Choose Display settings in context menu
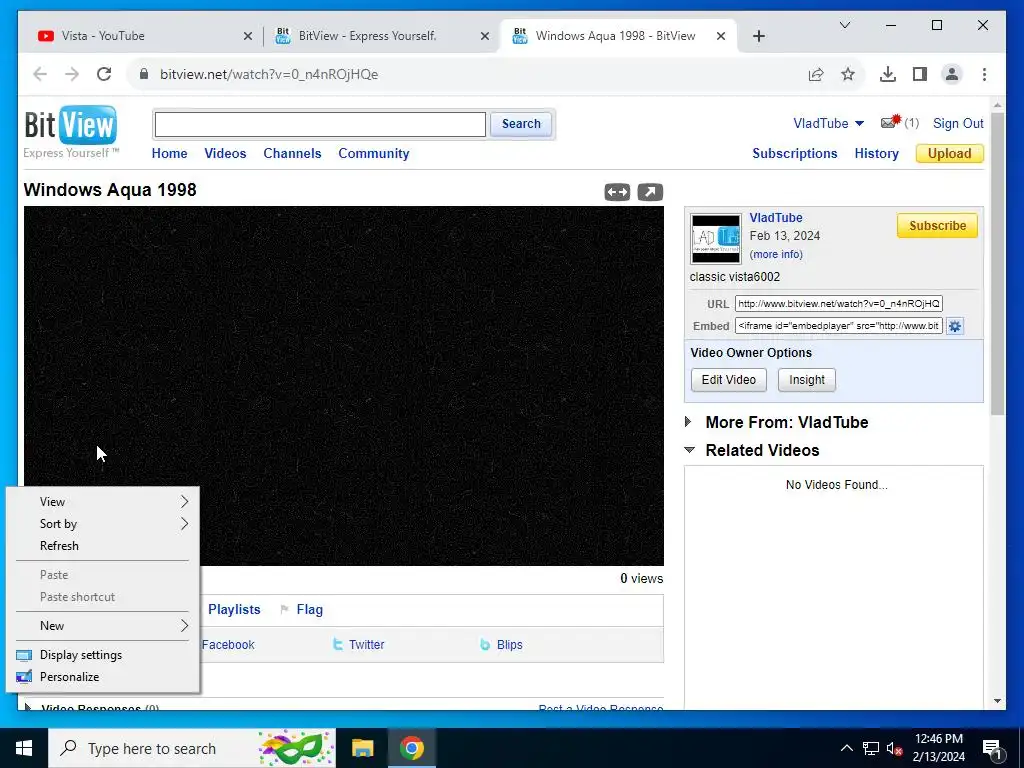 point(103,655)
